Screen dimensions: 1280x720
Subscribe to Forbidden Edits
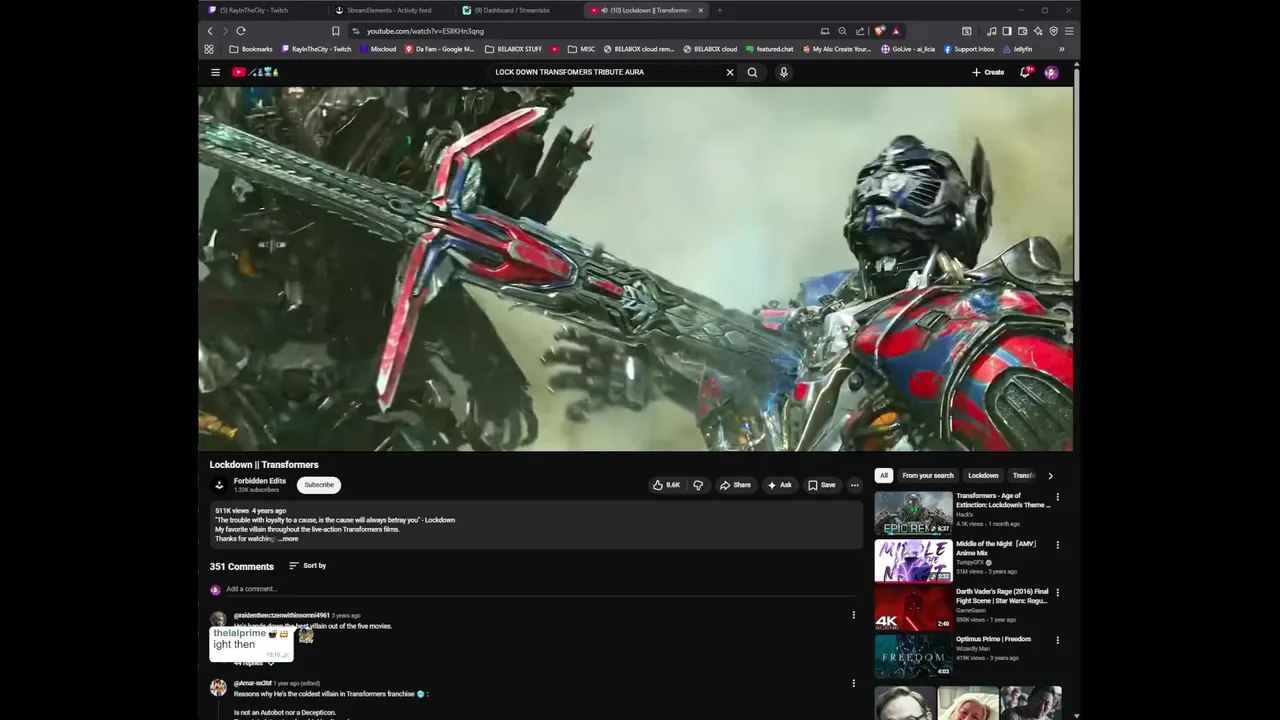click(x=319, y=485)
